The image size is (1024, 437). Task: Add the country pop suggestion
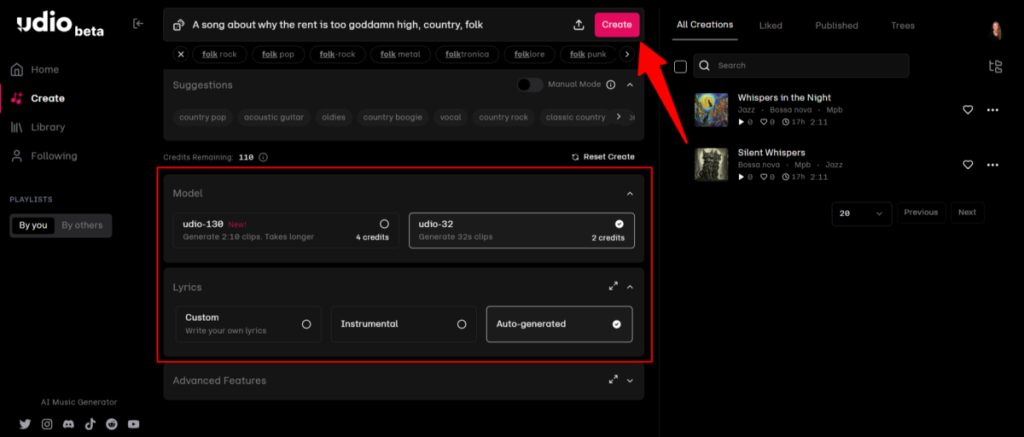202,118
